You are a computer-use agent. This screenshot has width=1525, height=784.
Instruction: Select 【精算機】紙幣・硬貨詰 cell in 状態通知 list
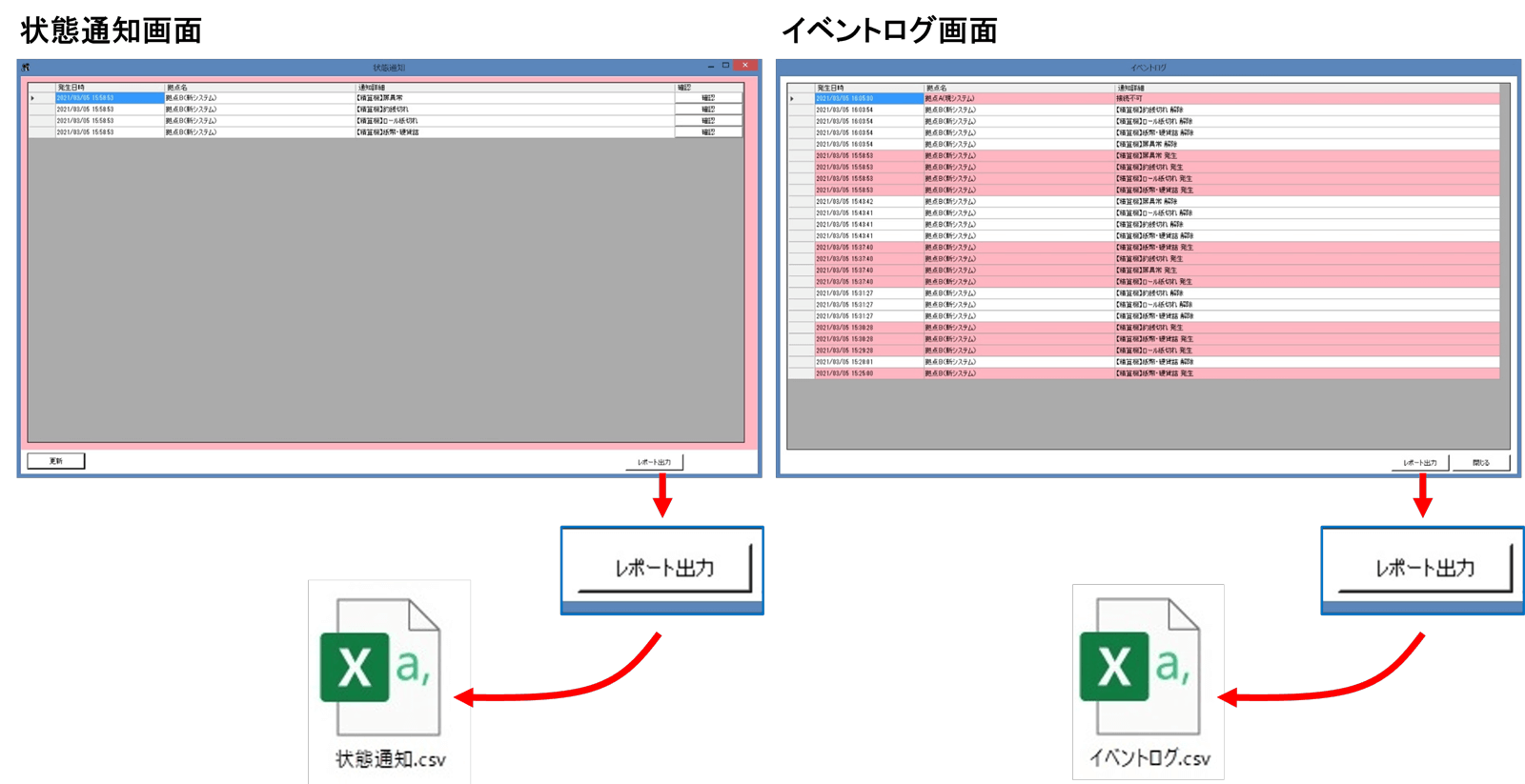point(515,132)
